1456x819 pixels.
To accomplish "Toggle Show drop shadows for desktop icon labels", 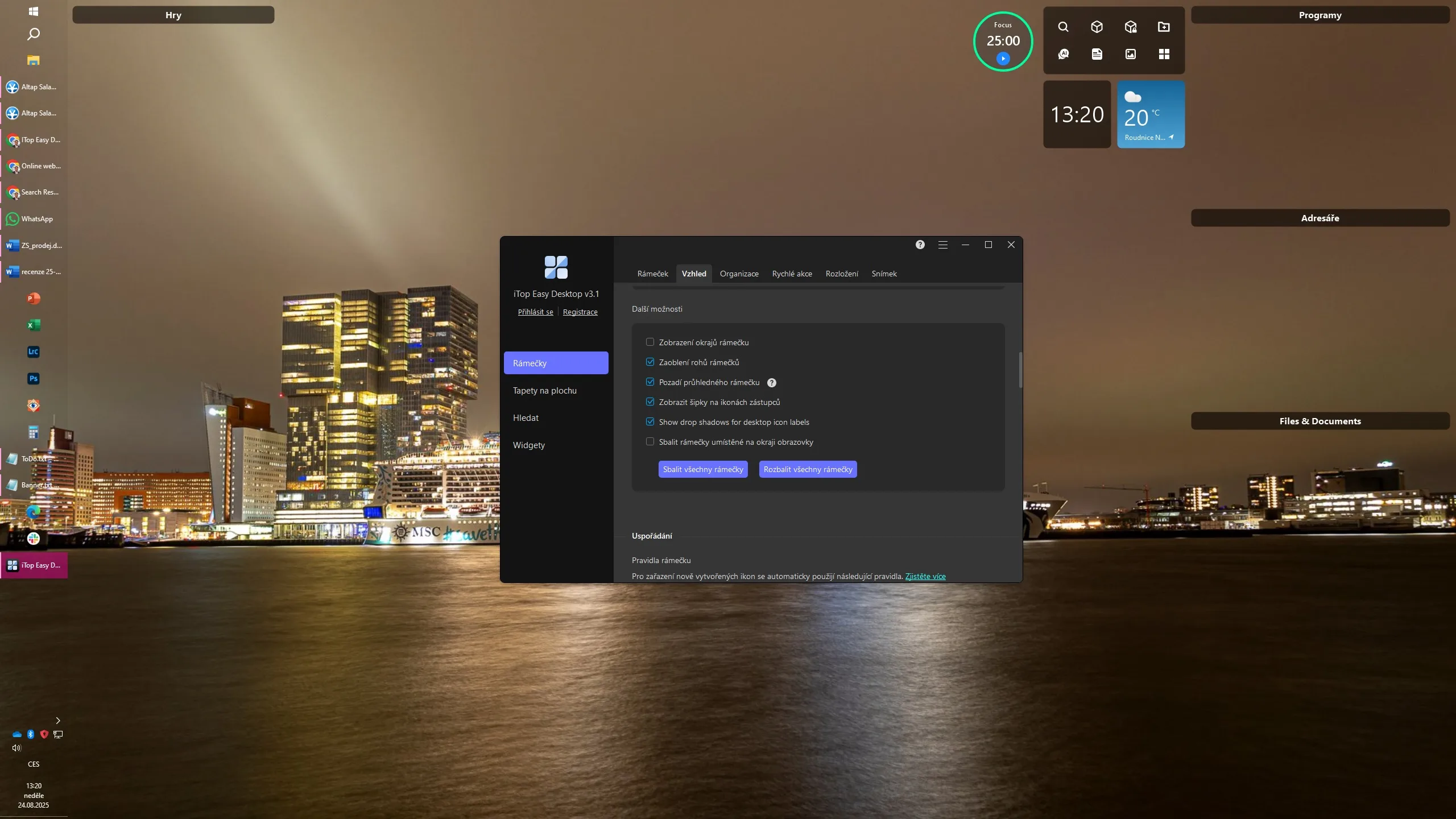I will pos(650,421).
